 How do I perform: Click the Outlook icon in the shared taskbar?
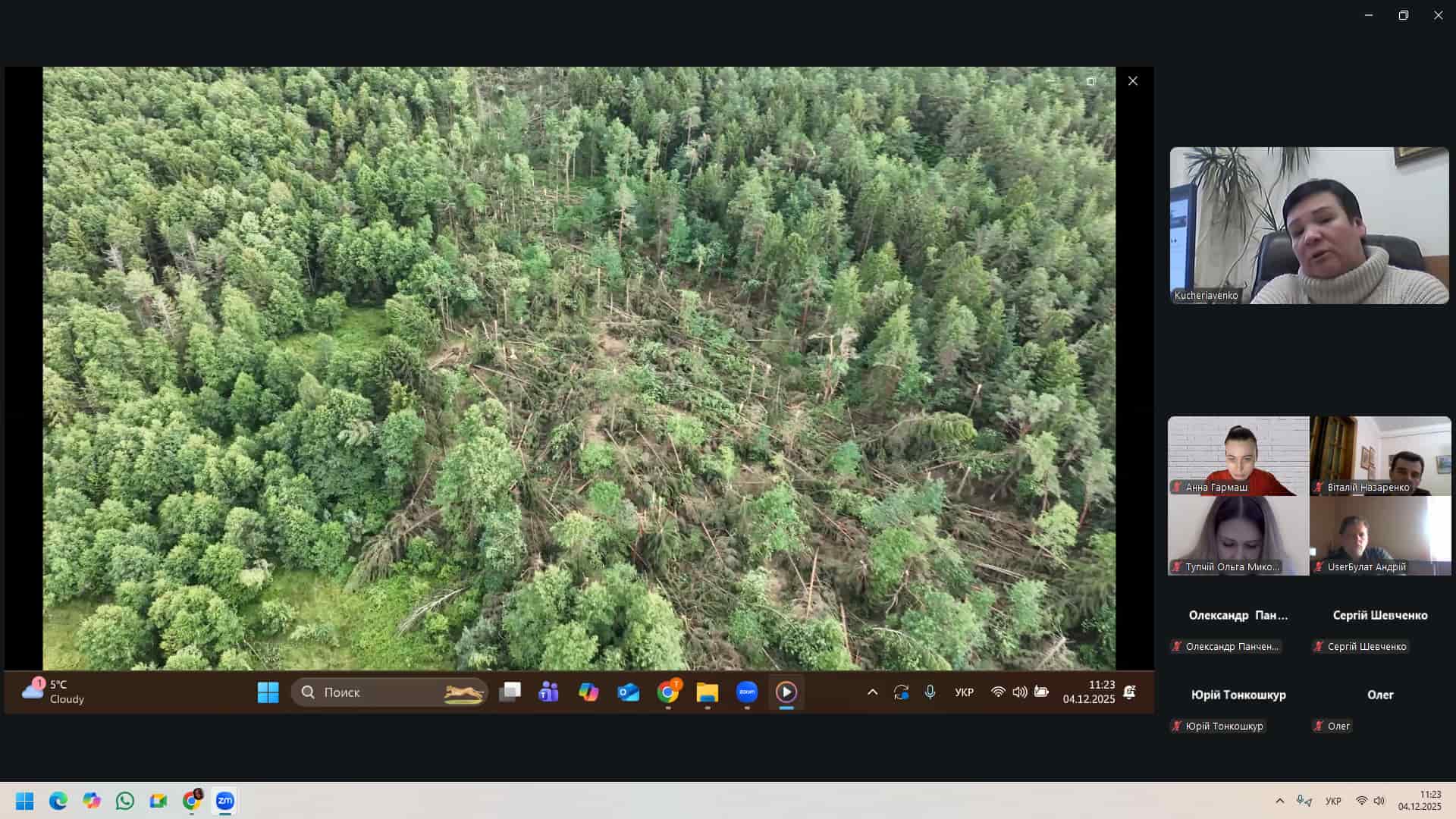point(628,692)
